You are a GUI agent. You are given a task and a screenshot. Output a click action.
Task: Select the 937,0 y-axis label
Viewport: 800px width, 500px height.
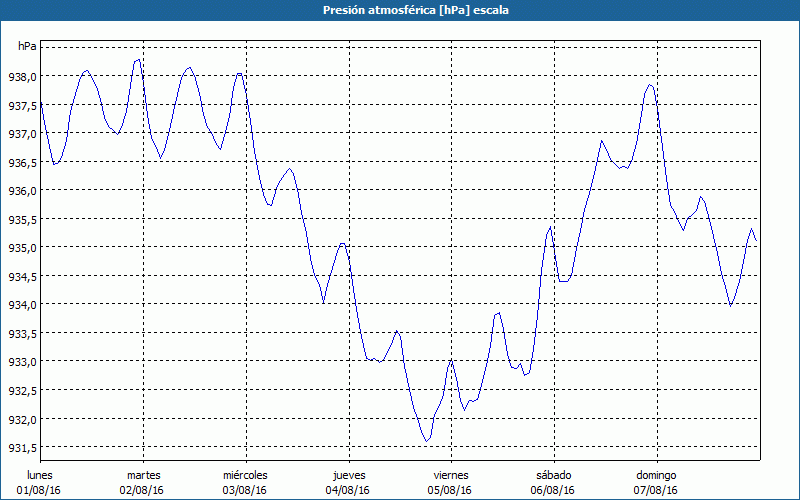(x=22, y=133)
